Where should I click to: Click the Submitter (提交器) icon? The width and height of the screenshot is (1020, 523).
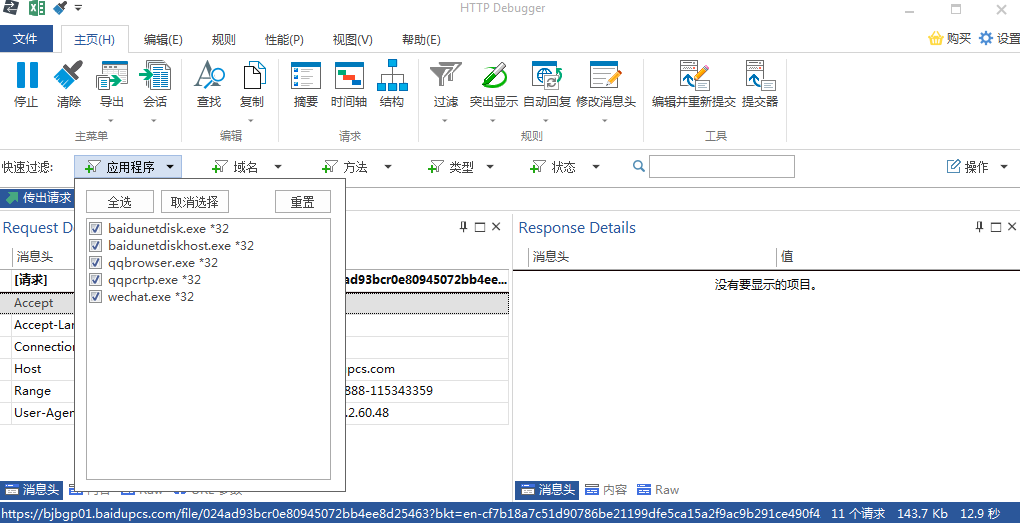pos(760,75)
